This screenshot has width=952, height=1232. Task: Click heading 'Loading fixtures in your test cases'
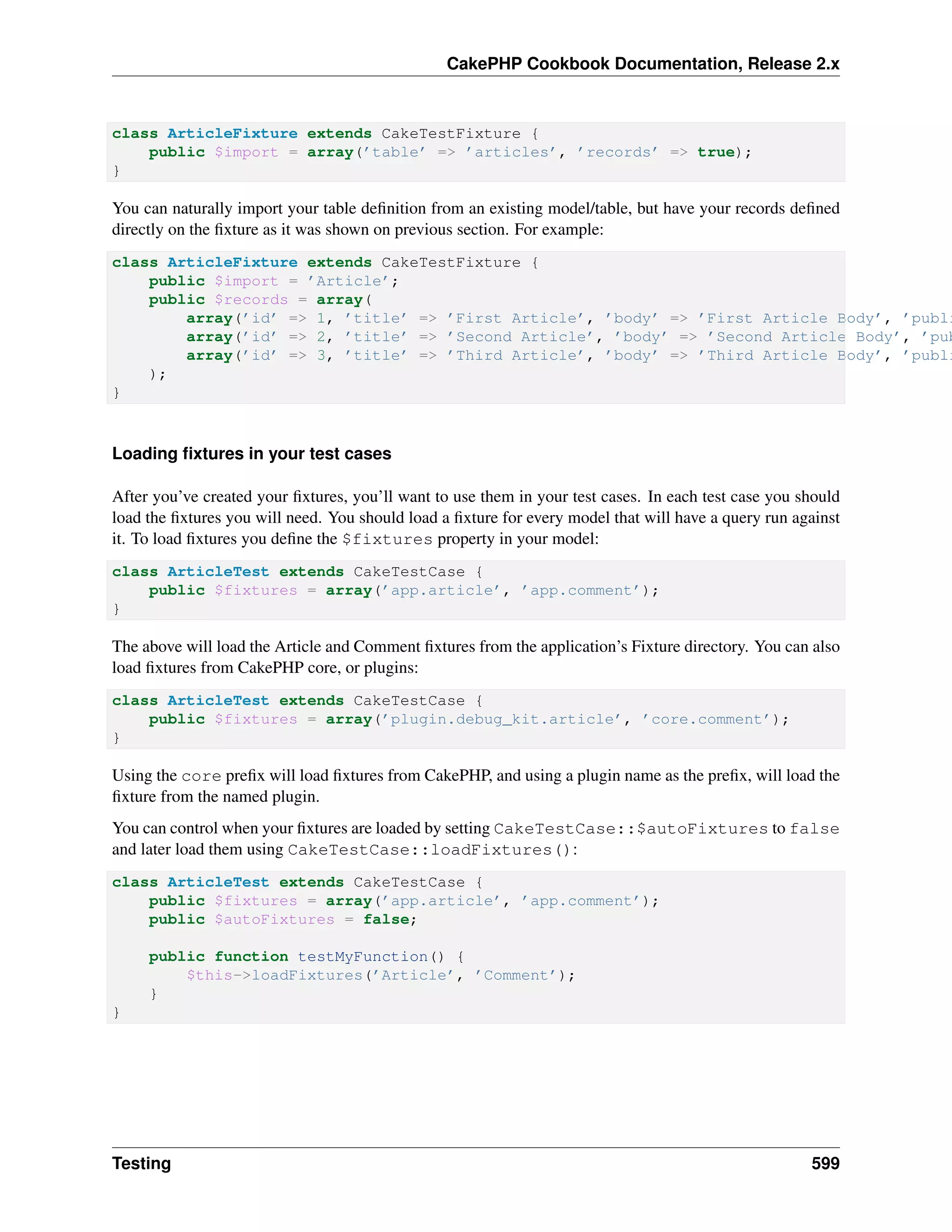(x=251, y=454)
